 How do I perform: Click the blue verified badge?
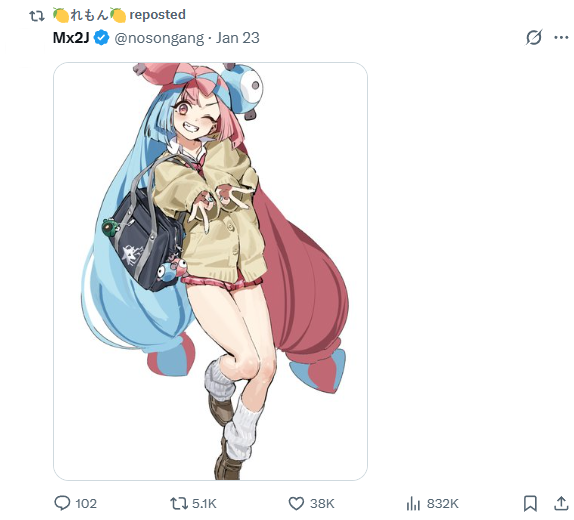101,38
